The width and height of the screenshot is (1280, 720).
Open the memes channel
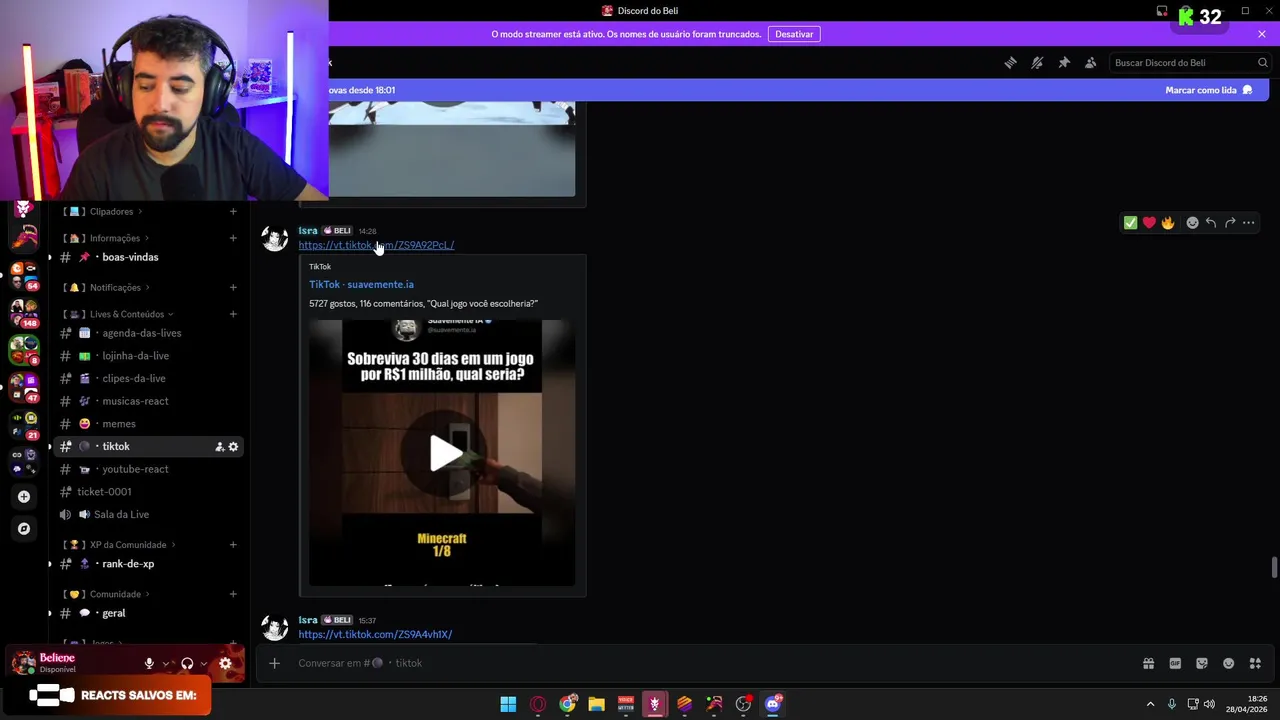(x=148, y=424)
